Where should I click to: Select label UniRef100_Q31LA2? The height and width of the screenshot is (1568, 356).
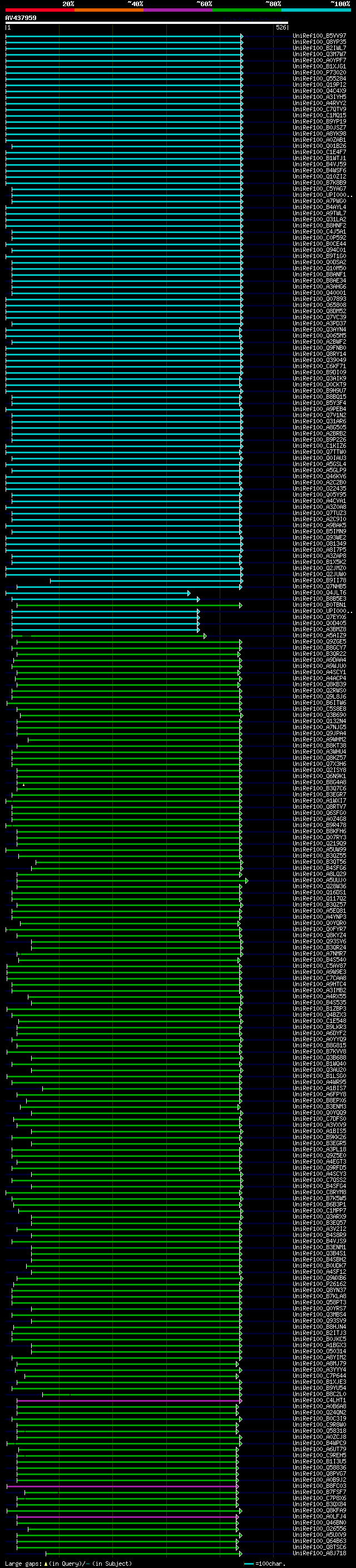pyautogui.click(x=319, y=219)
